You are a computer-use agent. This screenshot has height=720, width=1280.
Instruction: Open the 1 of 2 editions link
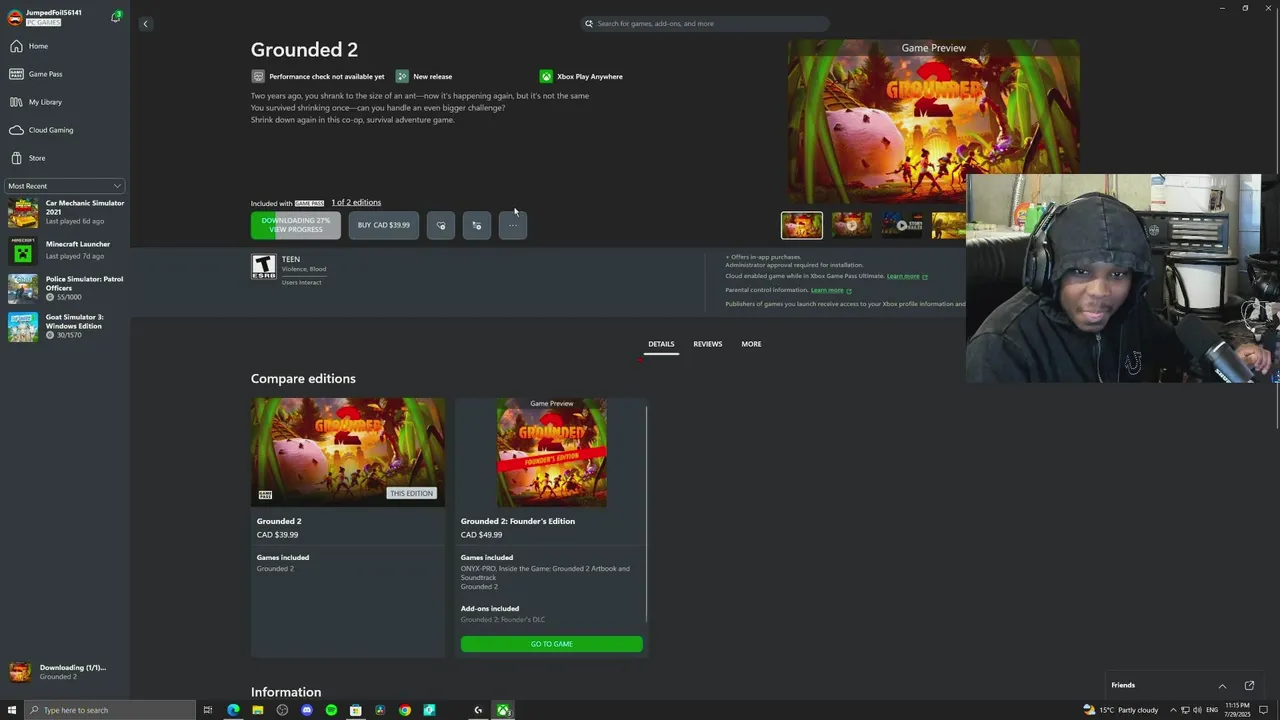[356, 203]
